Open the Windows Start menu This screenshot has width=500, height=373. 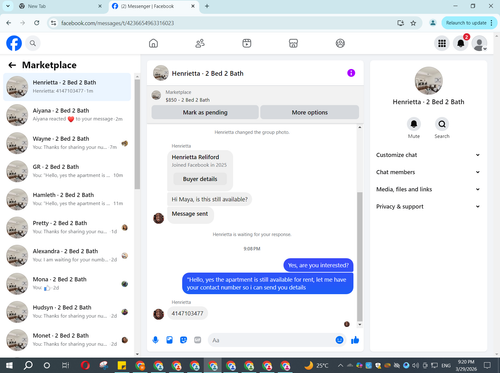tap(9, 365)
